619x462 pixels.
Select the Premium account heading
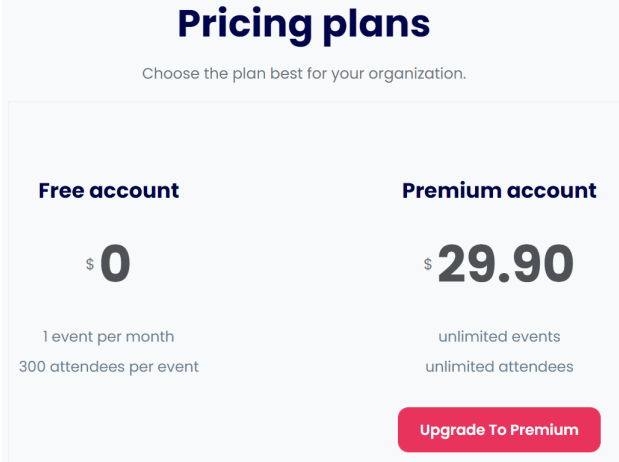(499, 191)
